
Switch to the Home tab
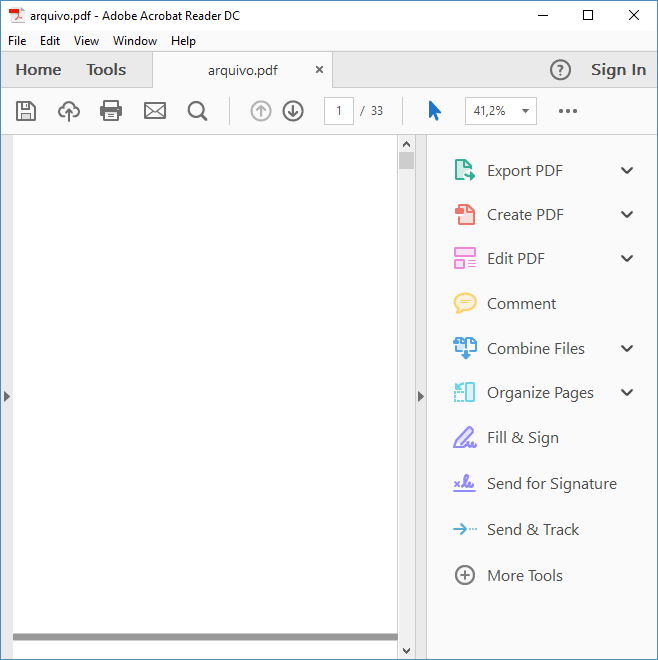point(38,70)
